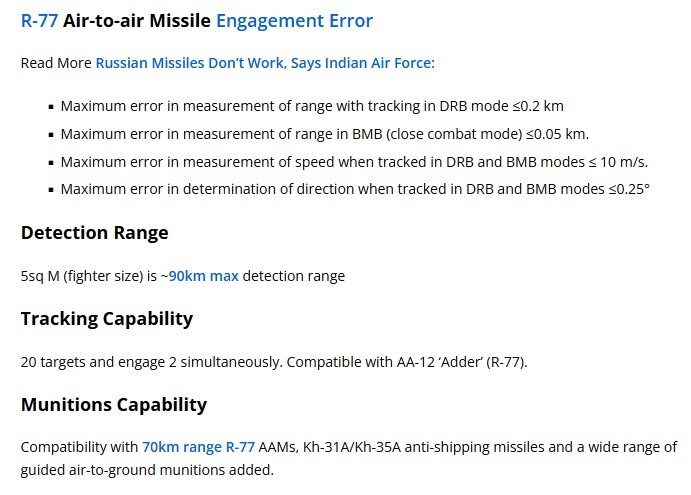Viewport: 691px width, 495px height.
Task: Click the Air-to-air Missile title text
Action: (137, 21)
